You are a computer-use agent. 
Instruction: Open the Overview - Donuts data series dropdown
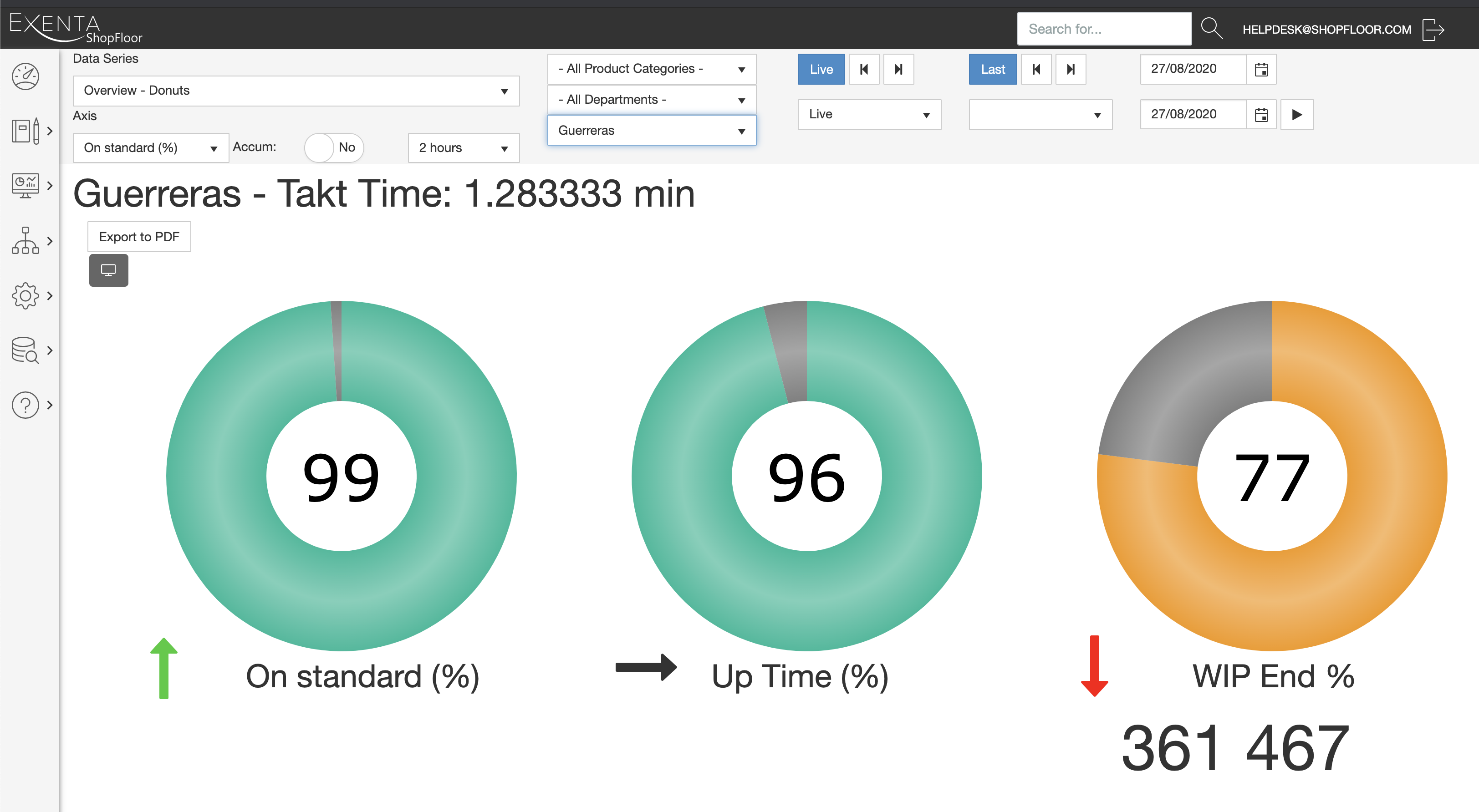296,91
